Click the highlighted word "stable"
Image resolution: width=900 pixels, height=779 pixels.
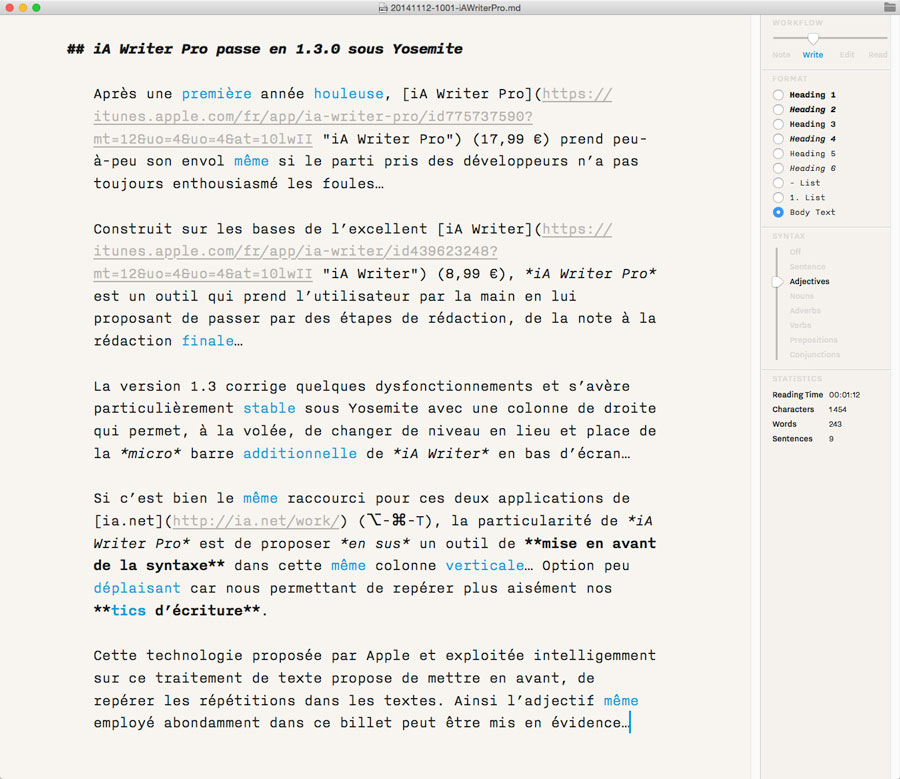[269, 408]
